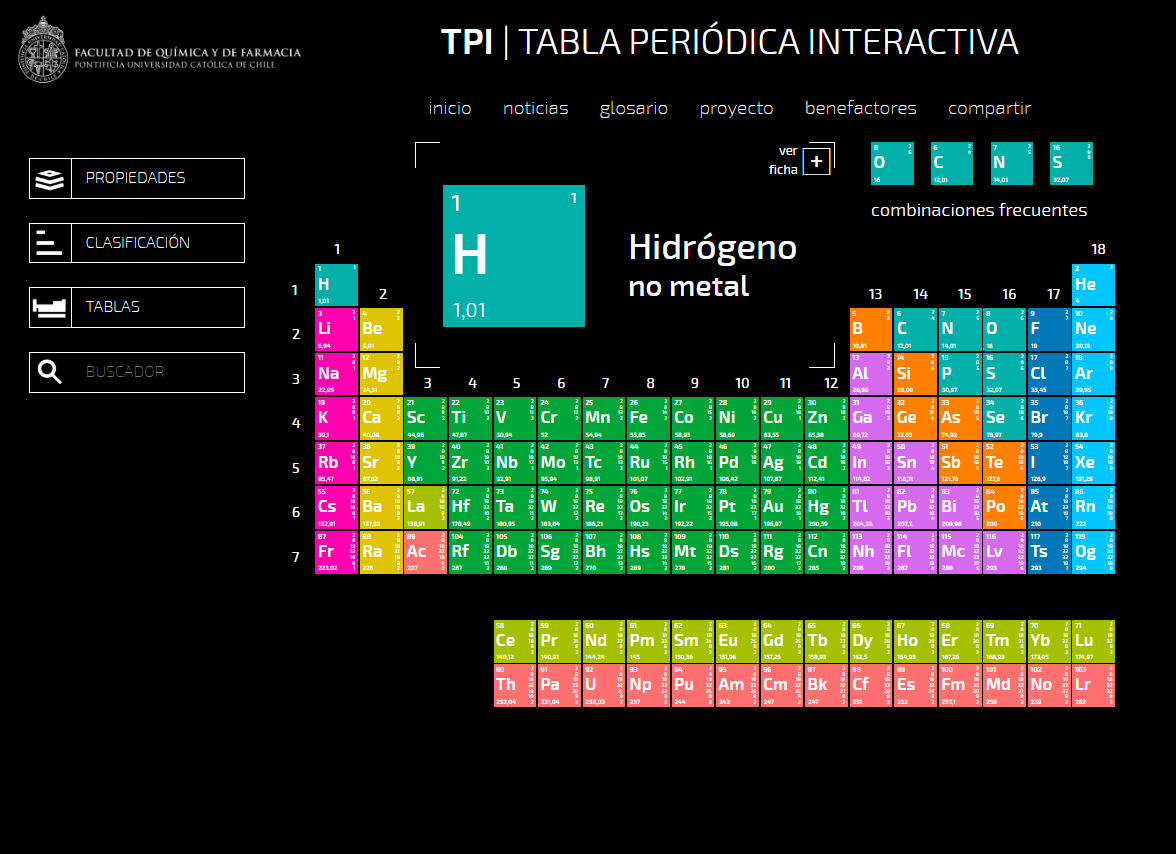Click the Buscador magnifying glass icon
This screenshot has width=1176, height=854.
pos(50,372)
